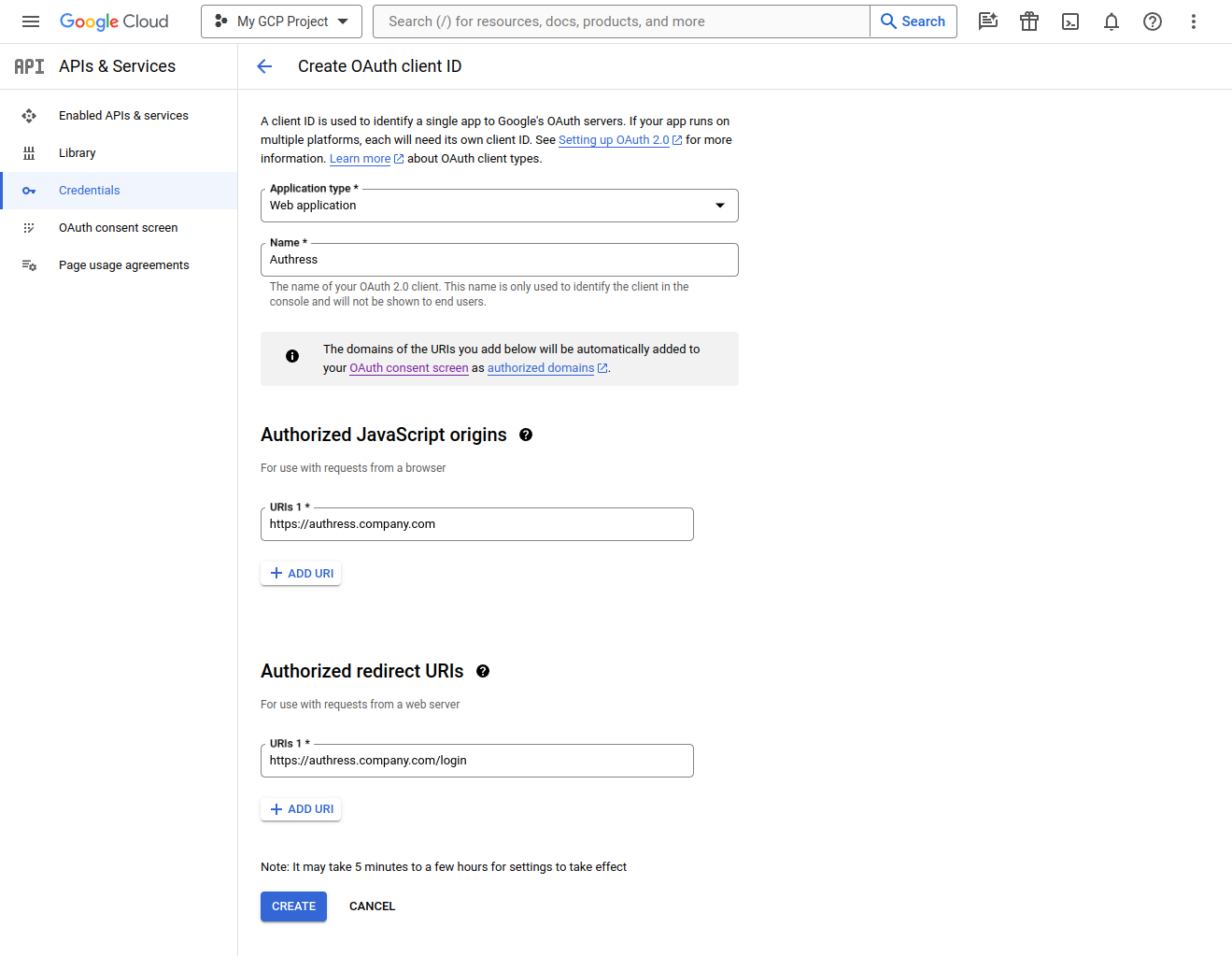
Task: Open the three-dot overflow menu
Action: [x=1194, y=21]
